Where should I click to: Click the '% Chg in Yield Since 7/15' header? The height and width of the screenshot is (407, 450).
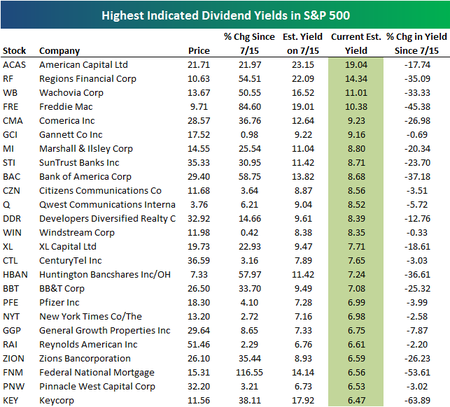tap(417, 44)
